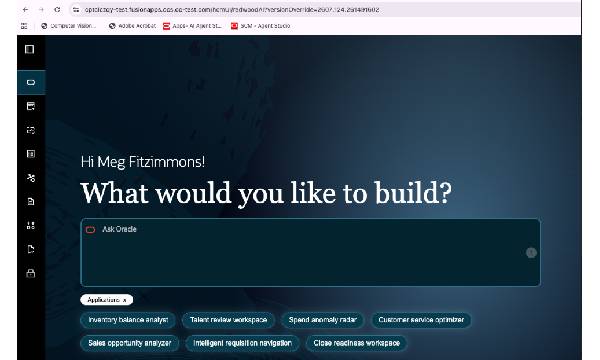Click the round send button in prompt box
Screen dimensions: 600x360
coord(531,252)
